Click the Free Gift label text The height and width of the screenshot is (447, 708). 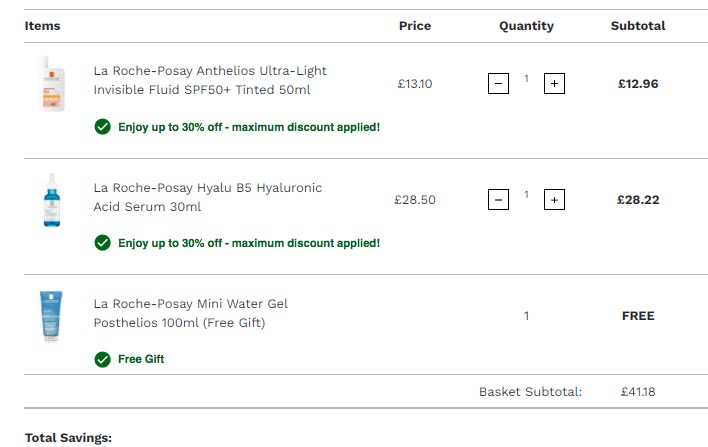tap(141, 359)
